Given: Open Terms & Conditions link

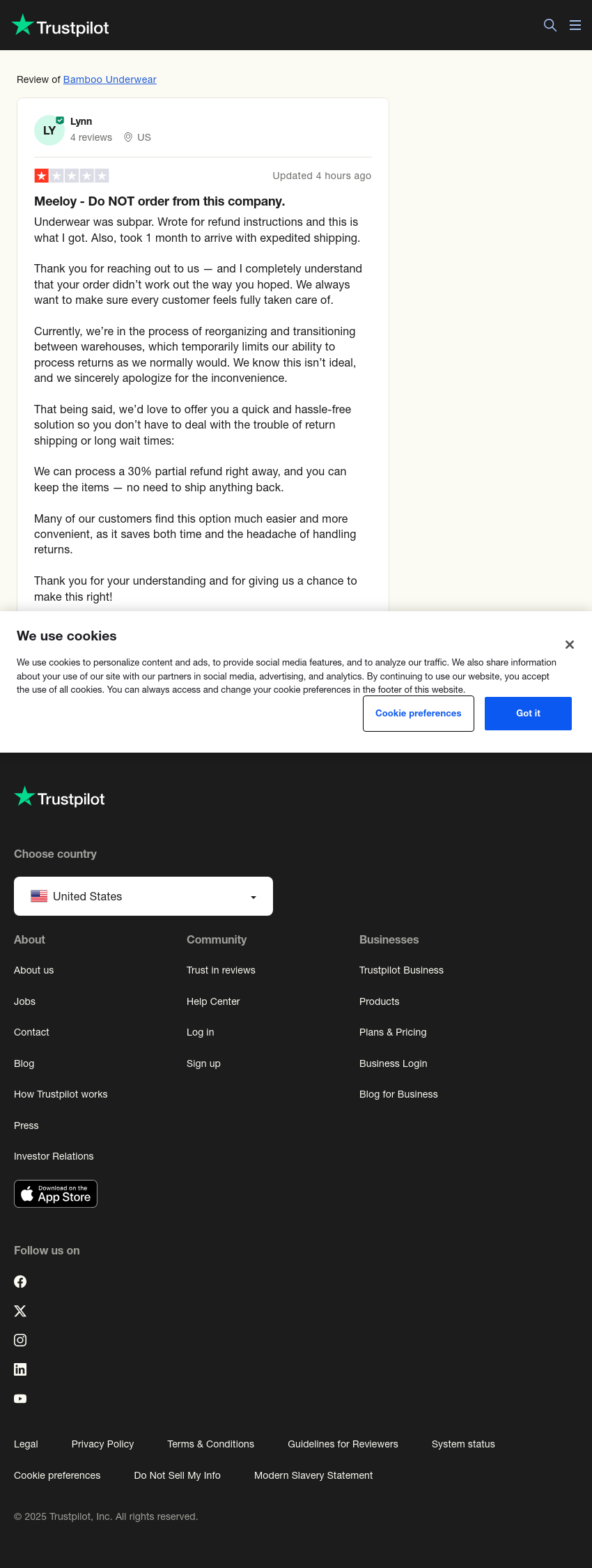Looking at the screenshot, I should pos(211,1444).
